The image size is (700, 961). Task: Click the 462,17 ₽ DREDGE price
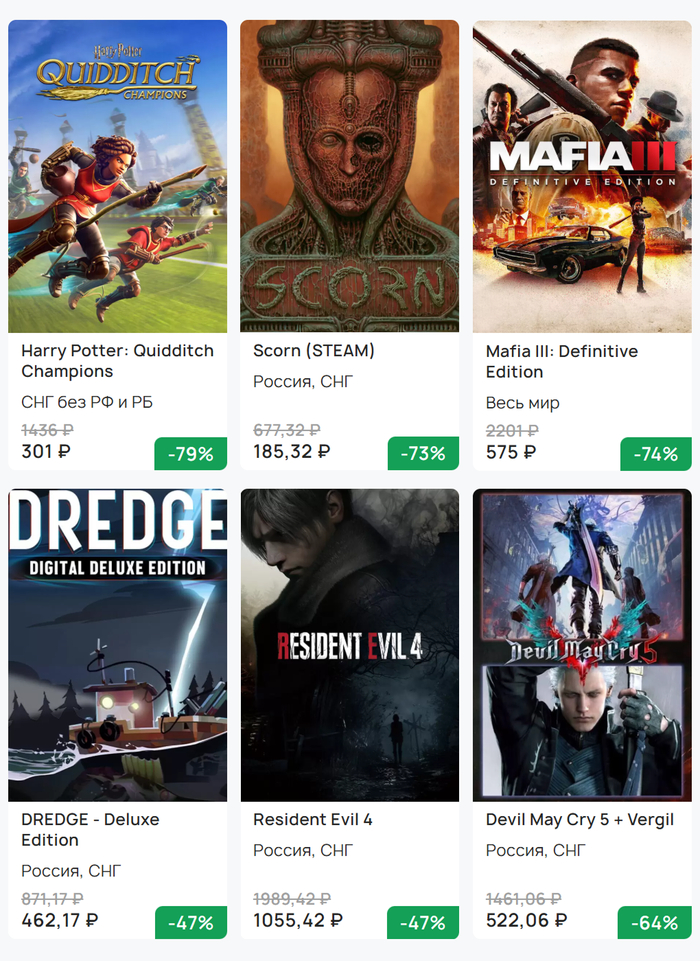click(60, 920)
